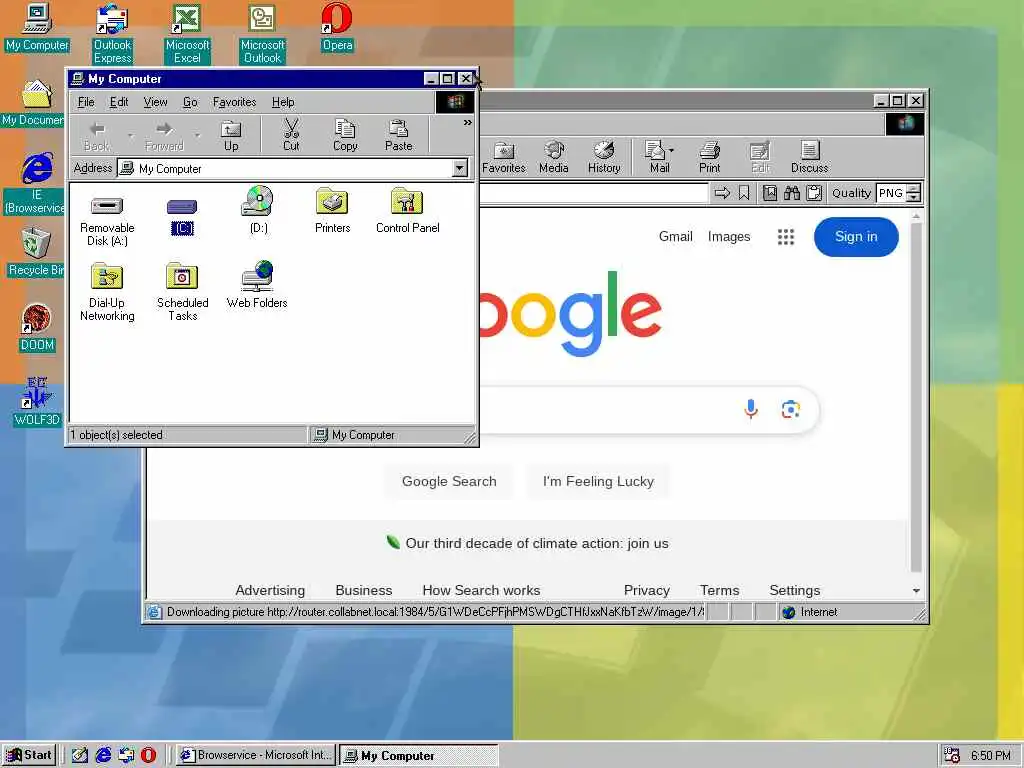Open the Google apps grid icon
The width and height of the screenshot is (1024, 768).
point(786,237)
